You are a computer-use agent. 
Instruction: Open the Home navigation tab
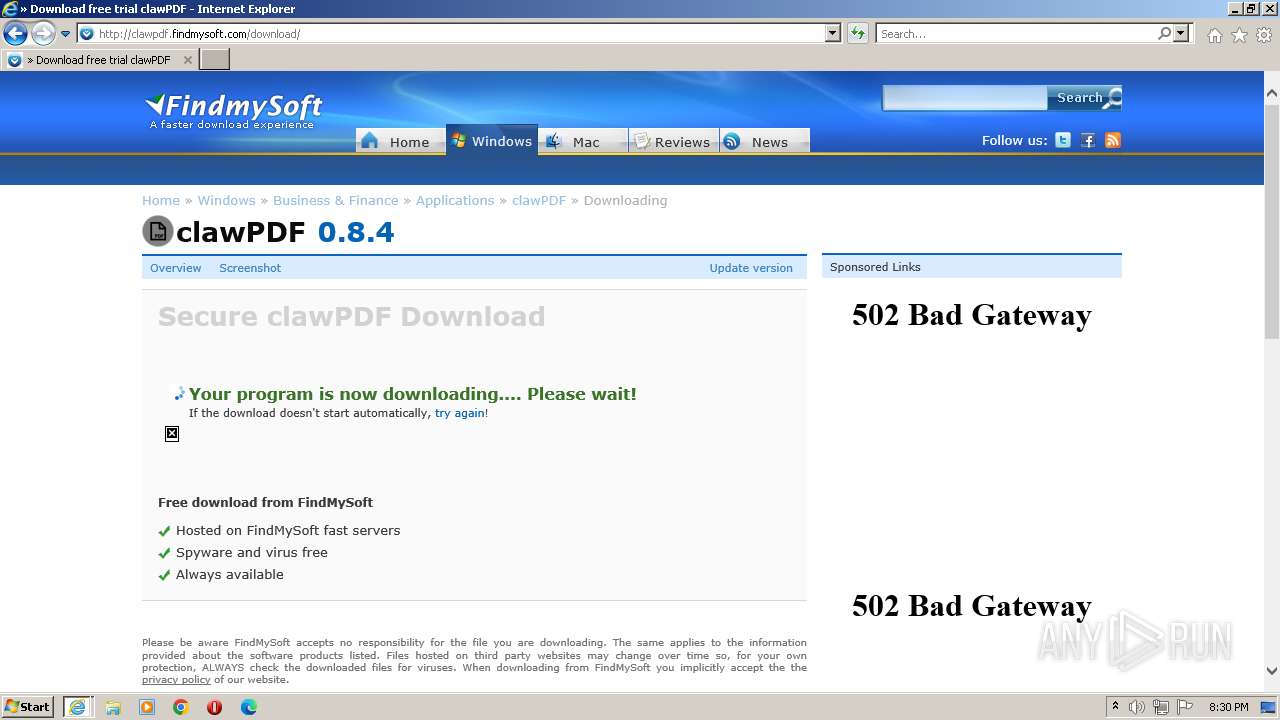[x=400, y=141]
